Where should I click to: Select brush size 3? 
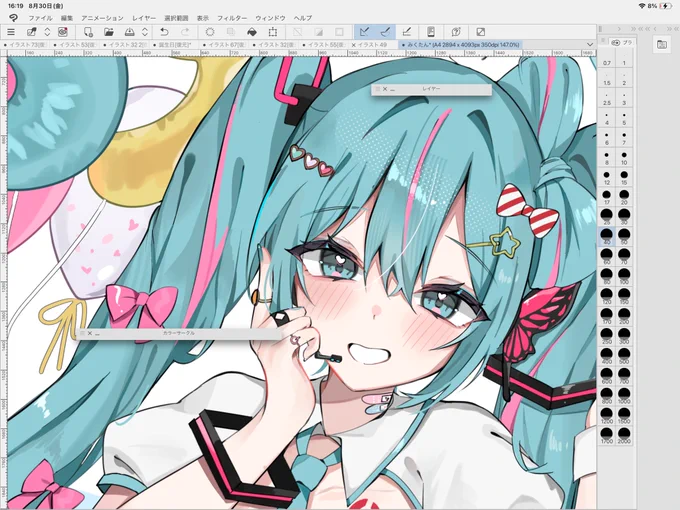click(624, 100)
